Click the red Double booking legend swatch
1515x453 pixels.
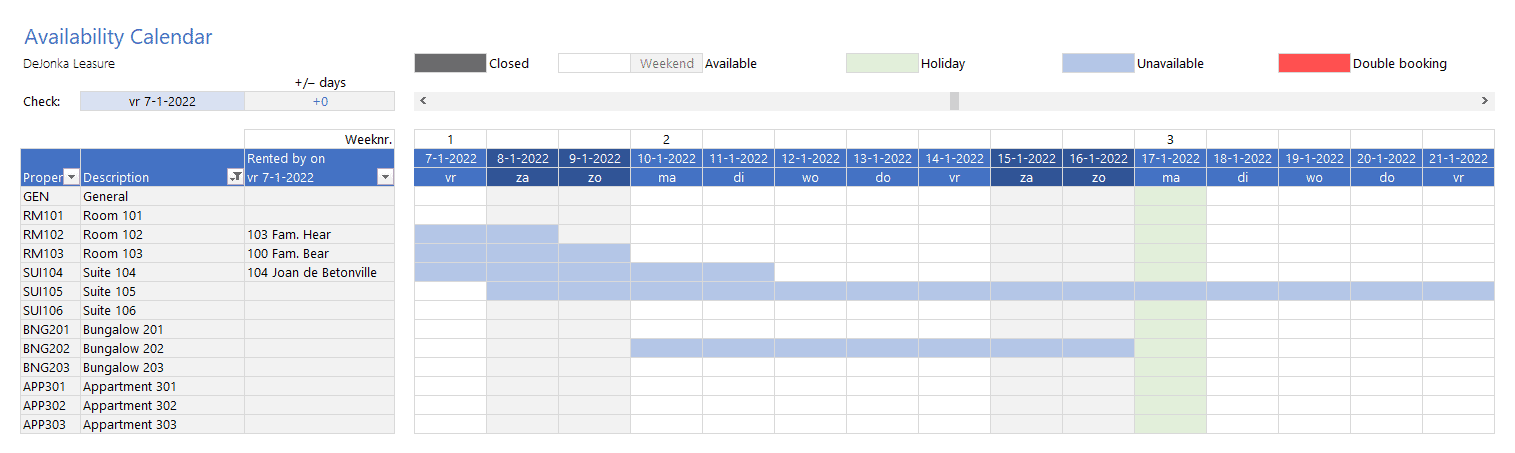[x=1314, y=63]
